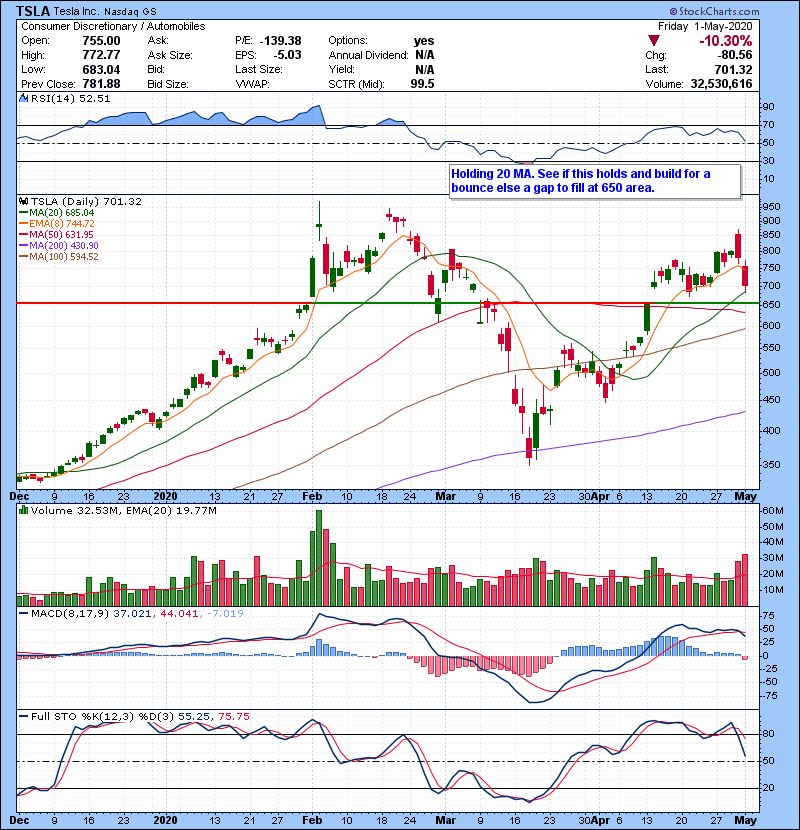800x830 pixels.
Task: Click the Options value 'yes'
Action: 424,41
